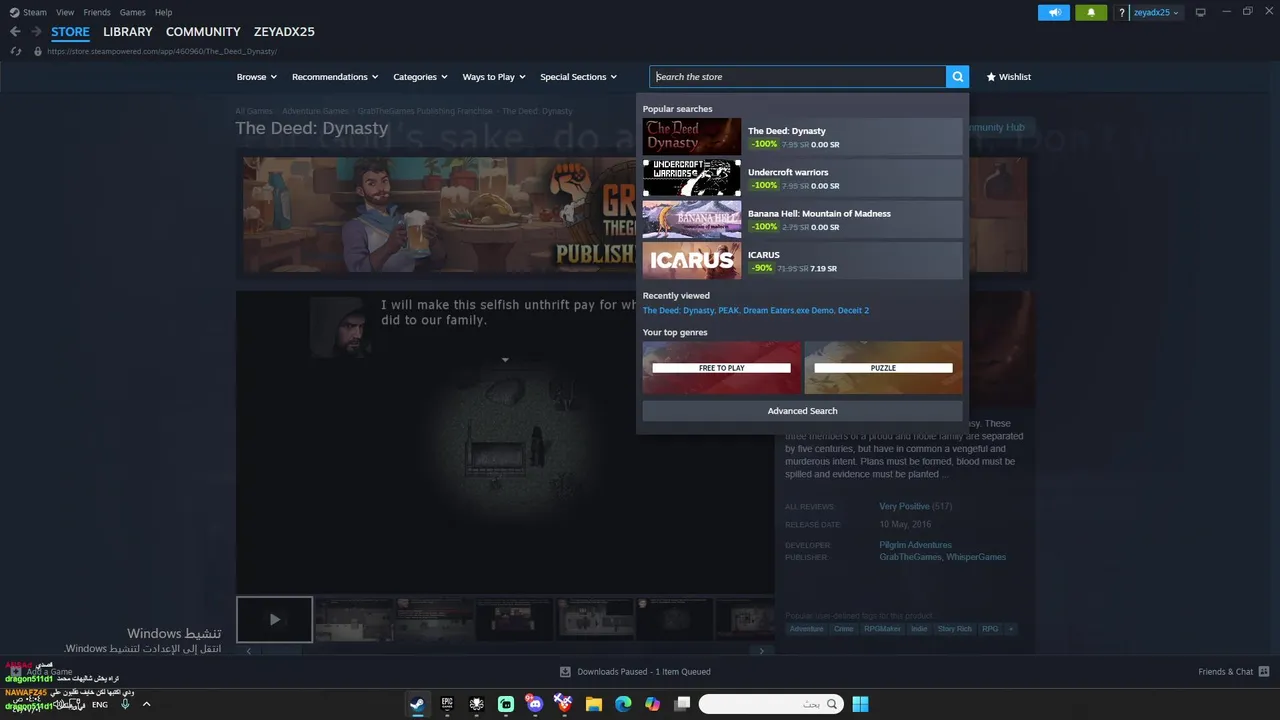Open Friends & Chat panel icon
Screen dimensions: 1280x720
pos(1264,672)
